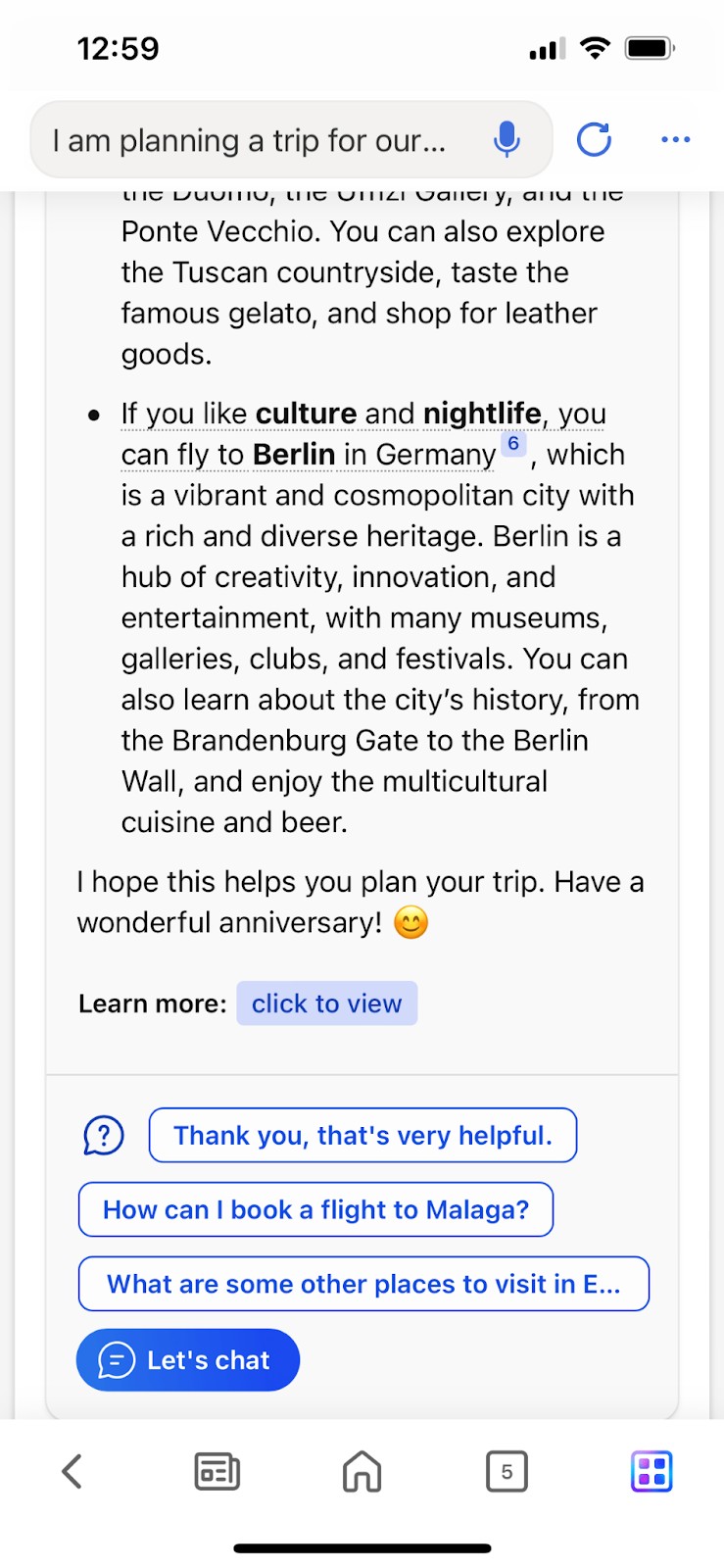724x1568 pixels.
Task: Click the question mark suggestions icon
Action: pyautogui.click(x=103, y=1136)
